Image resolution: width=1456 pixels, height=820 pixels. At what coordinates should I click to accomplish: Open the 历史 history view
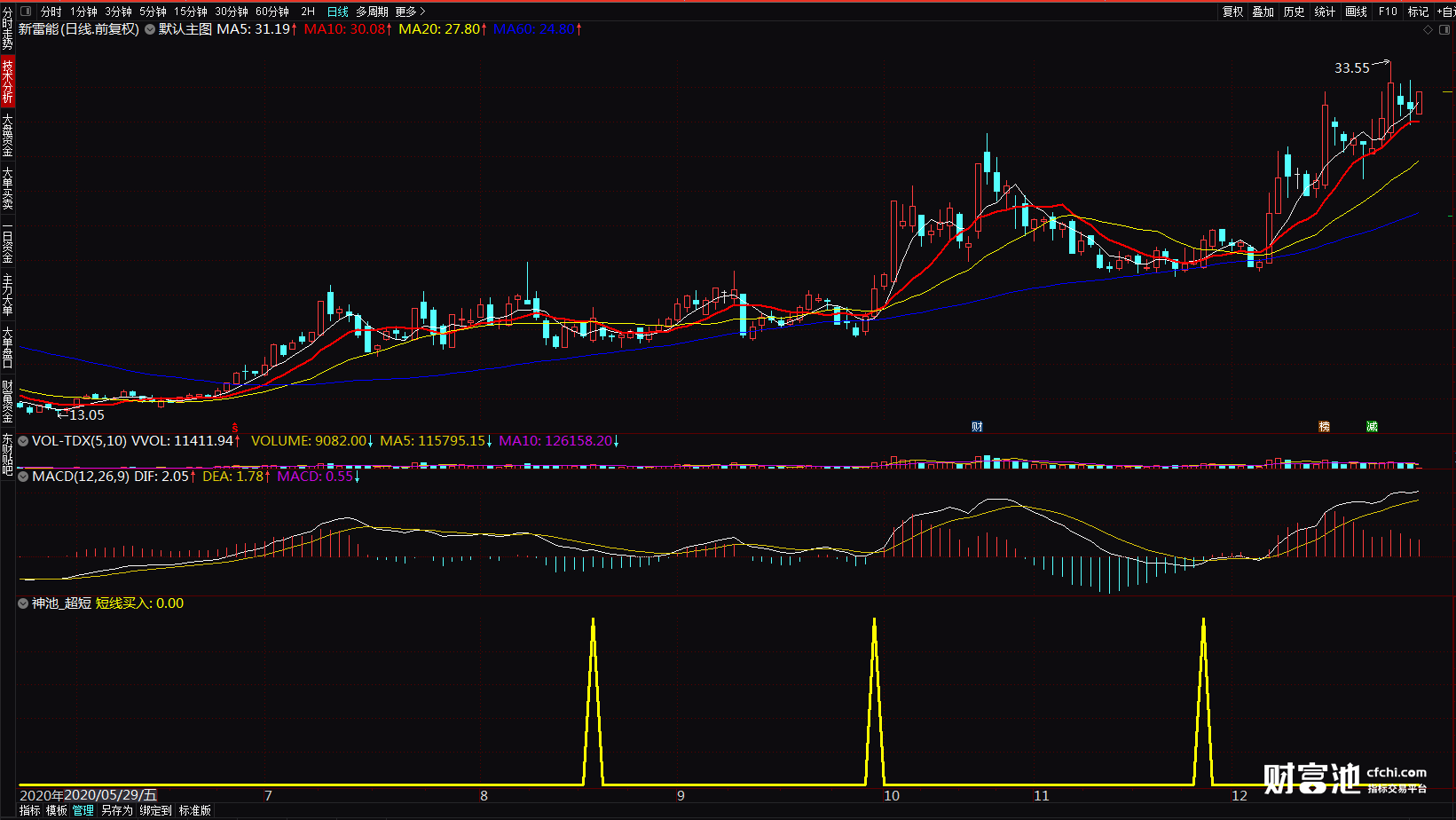[x=1295, y=12]
